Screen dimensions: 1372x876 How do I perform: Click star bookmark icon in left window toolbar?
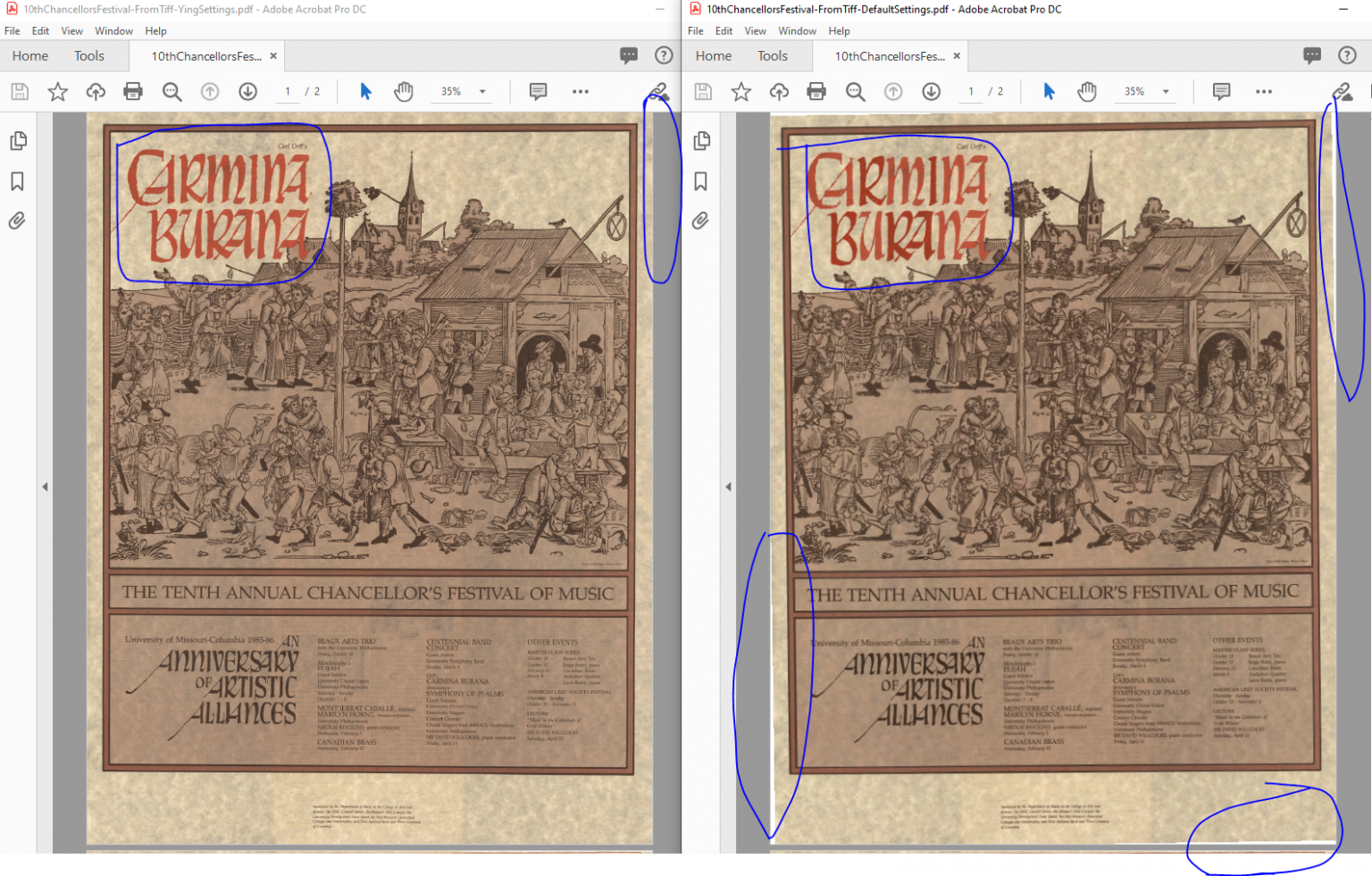click(x=58, y=91)
